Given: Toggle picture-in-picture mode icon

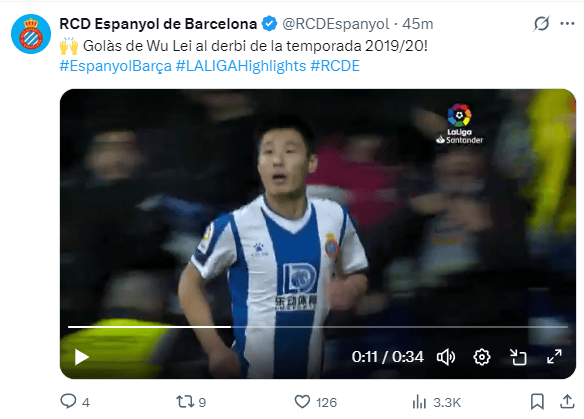Looking at the screenshot, I should 518,357.
